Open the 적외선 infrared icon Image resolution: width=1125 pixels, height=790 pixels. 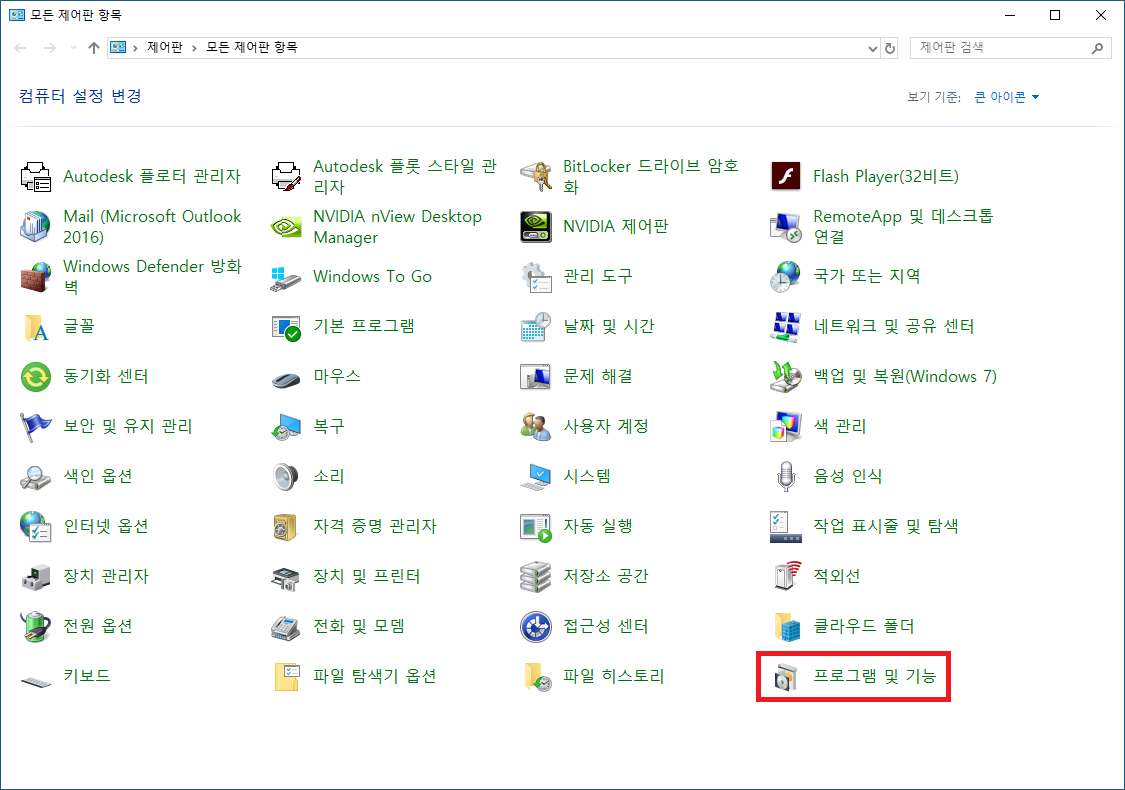786,576
